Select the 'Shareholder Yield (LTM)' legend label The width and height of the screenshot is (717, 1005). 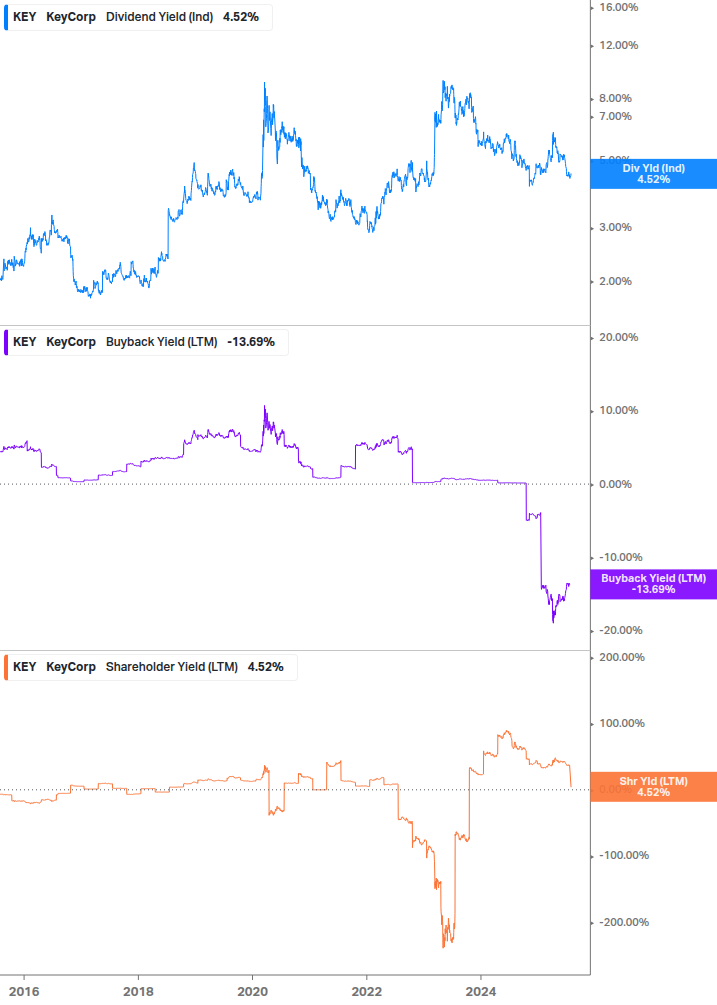coord(172,667)
